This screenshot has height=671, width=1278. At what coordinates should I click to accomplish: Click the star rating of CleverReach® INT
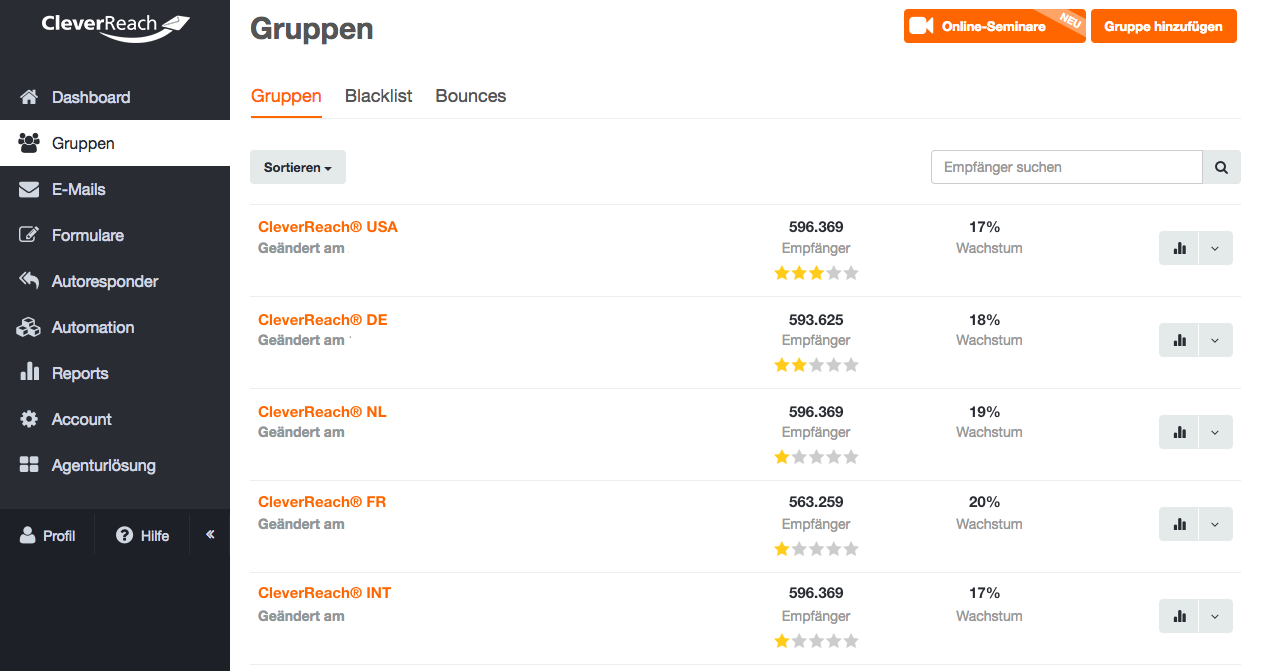[816, 641]
